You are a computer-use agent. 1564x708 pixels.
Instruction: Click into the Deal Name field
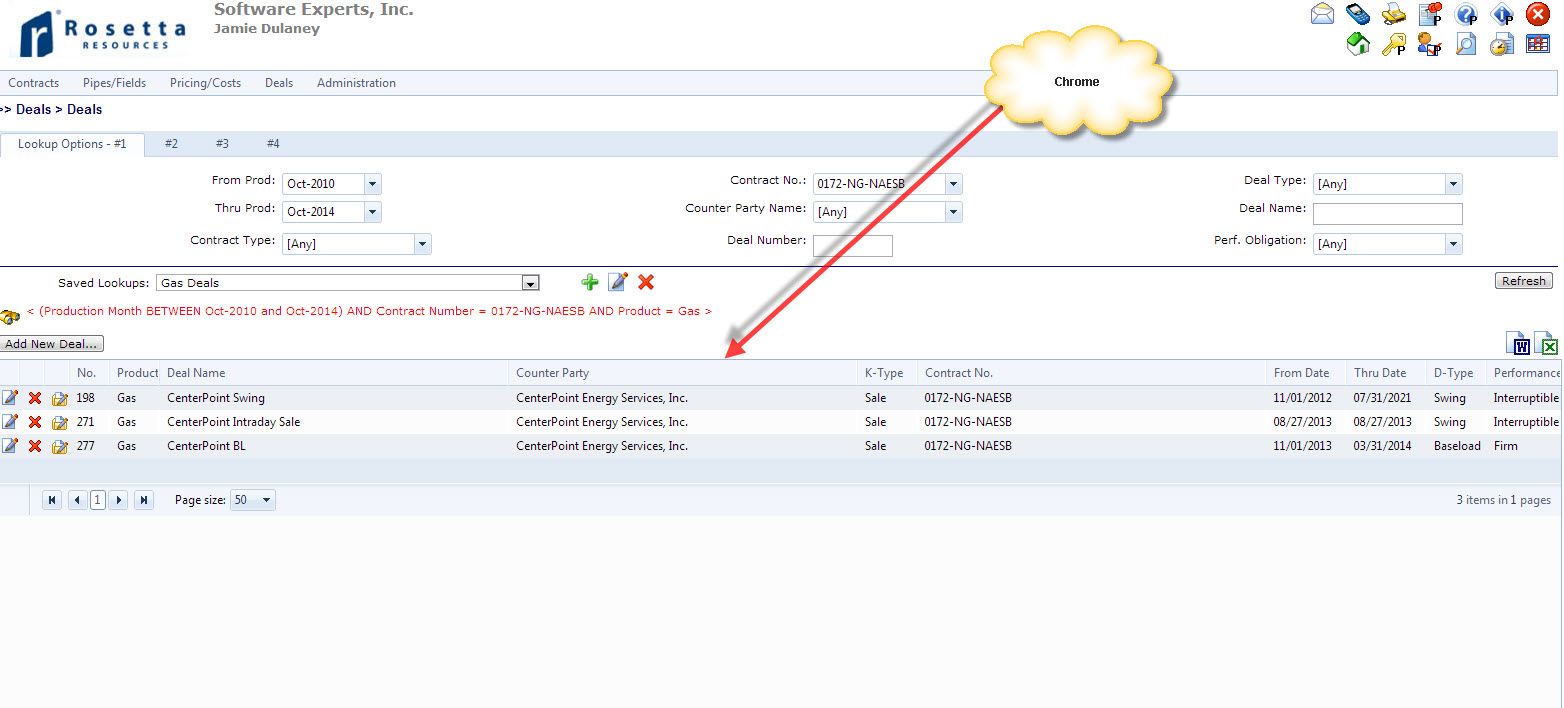tap(1388, 214)
